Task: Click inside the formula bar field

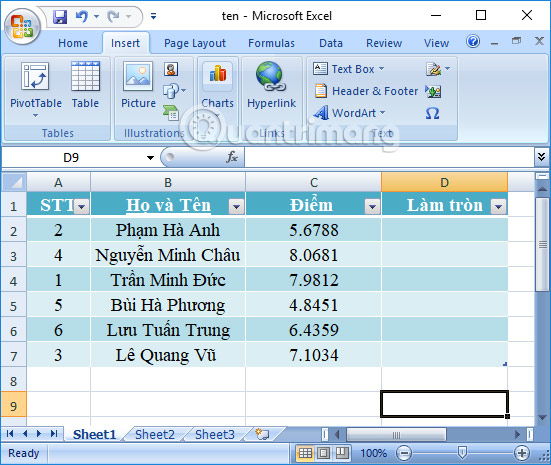Action: point(389,157)
